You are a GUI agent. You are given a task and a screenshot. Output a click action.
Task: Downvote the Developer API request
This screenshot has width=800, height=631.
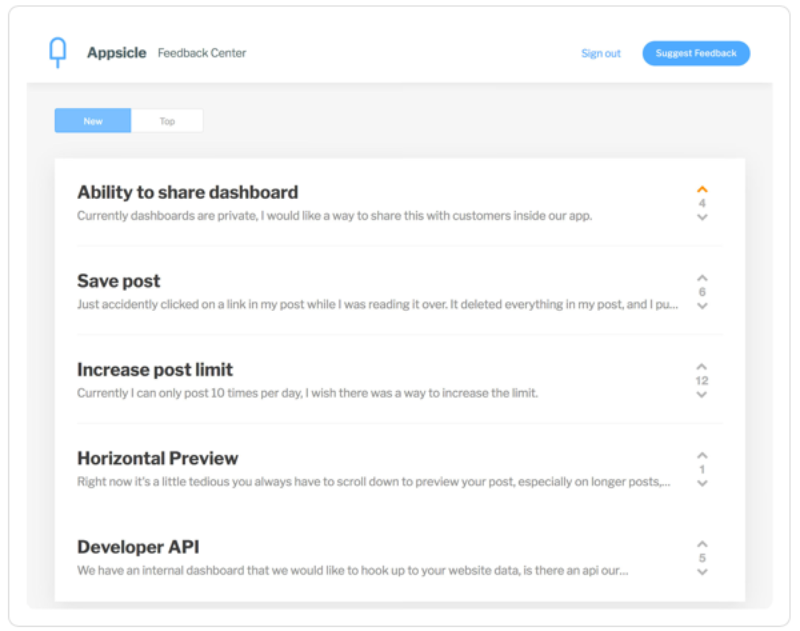tap(702, 572)
